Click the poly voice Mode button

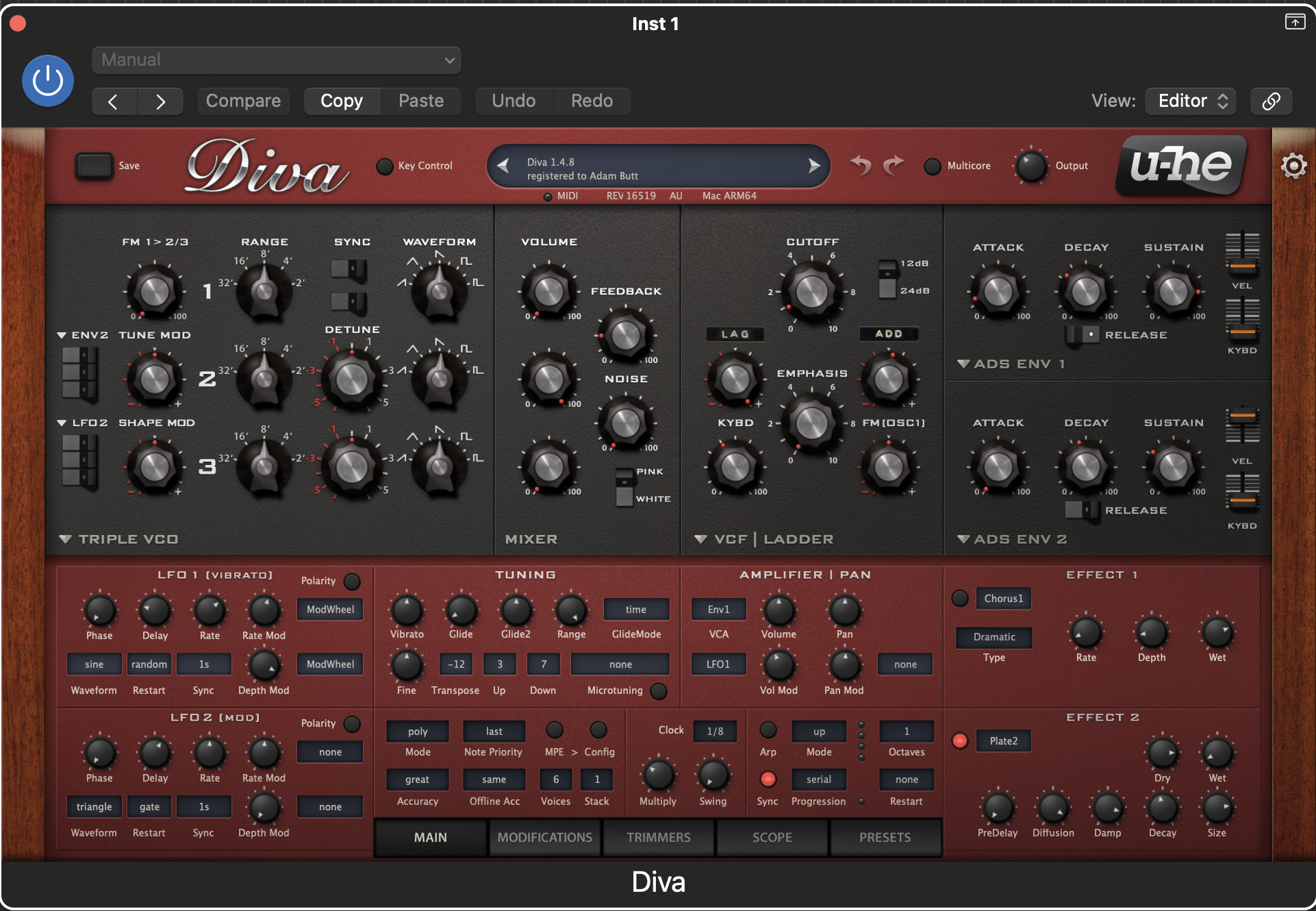pyautogui.click(x=418, y=731)
